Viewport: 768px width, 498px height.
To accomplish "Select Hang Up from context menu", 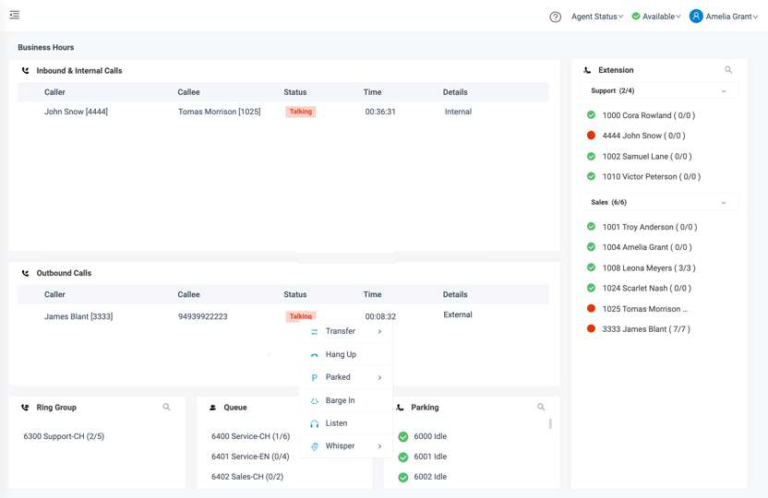I will click(x=340, y=354).
